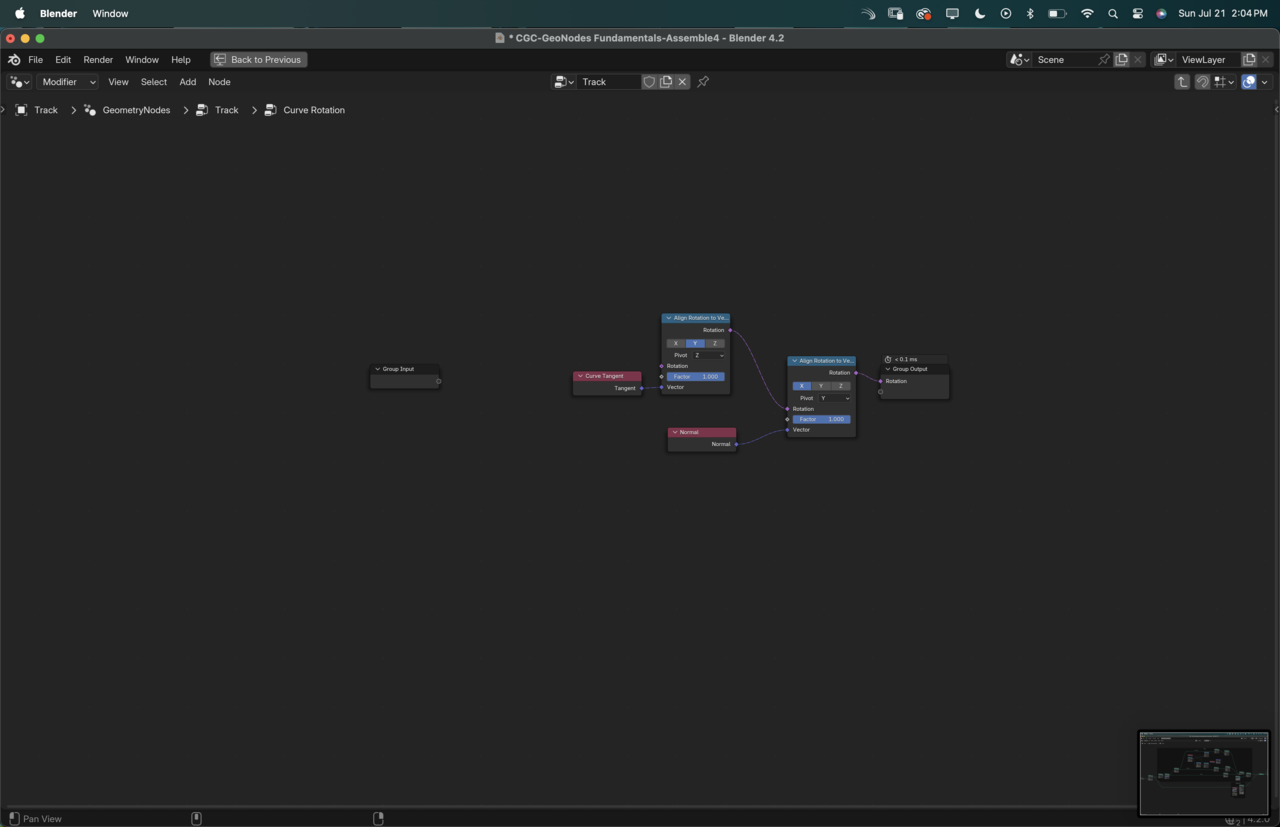Create a new scene copy

click(x=1122, y=60)
